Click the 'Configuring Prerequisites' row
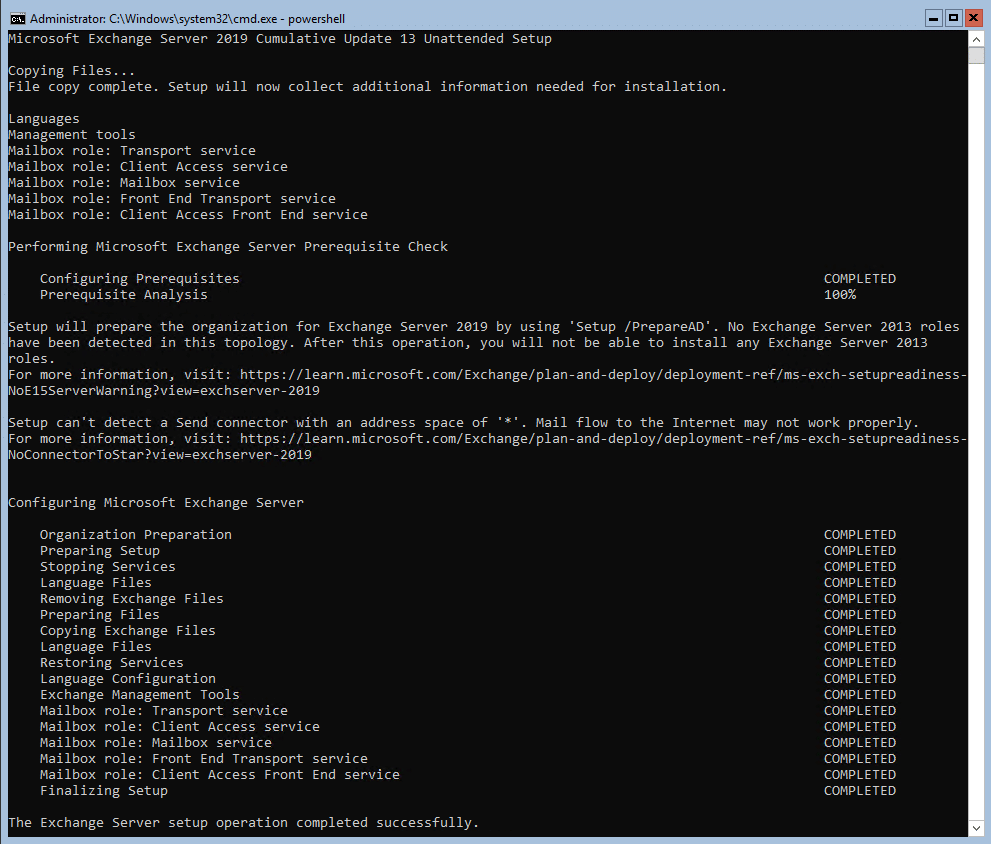This screenshot has width=991, height=844. (468, 279)
